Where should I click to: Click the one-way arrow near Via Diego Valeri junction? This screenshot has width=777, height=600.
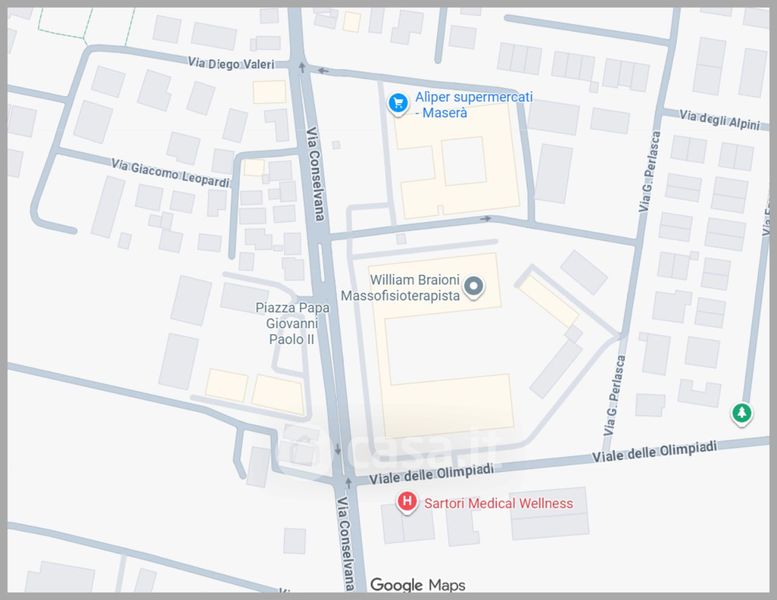point(301,67)
